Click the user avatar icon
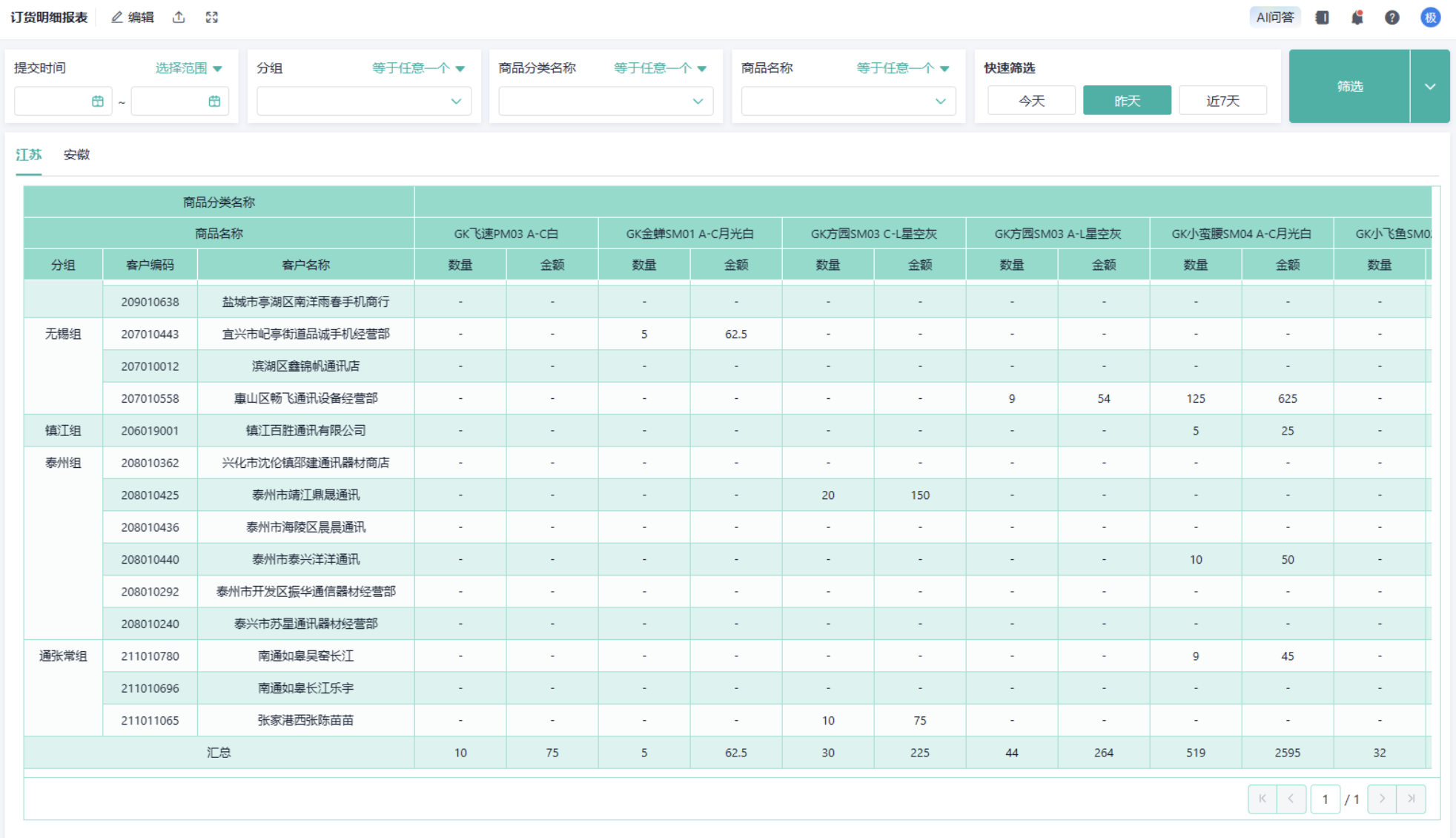 click(x=1430, y=17)
